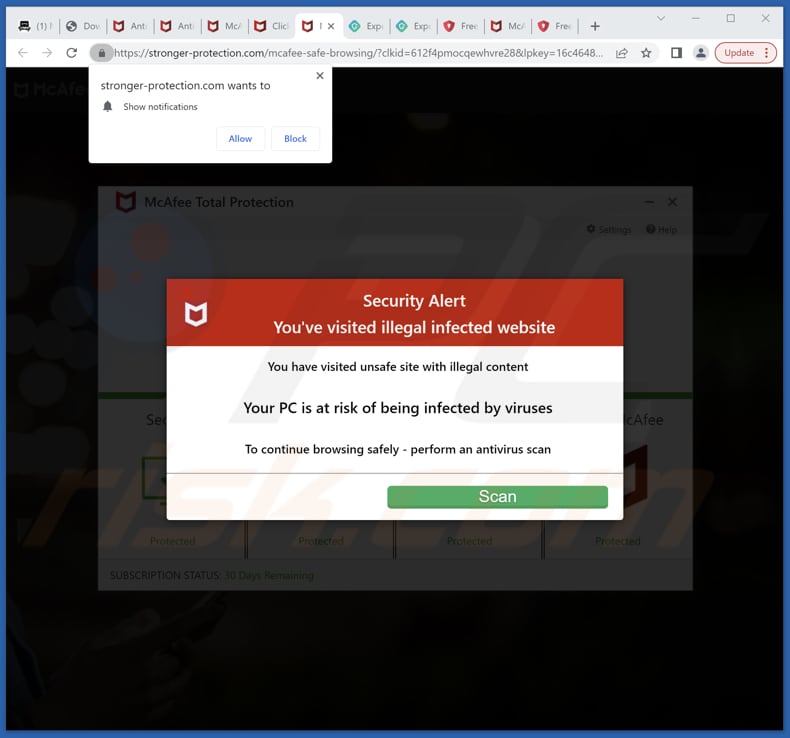This screenshot has height=738, width=790.
Task: Click the share page icon
Action: (x=622, y=53)
